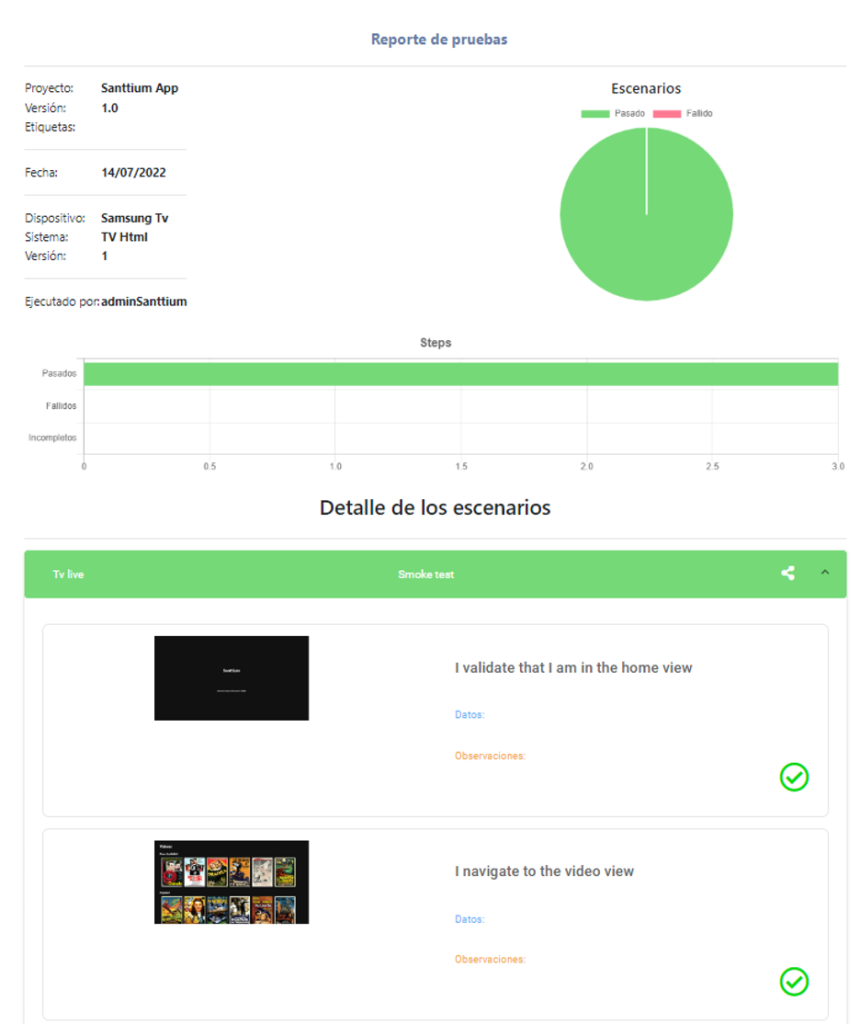860x1024 pixels.
Task: Click Datos label under video view step
Action: coord(470,919)
